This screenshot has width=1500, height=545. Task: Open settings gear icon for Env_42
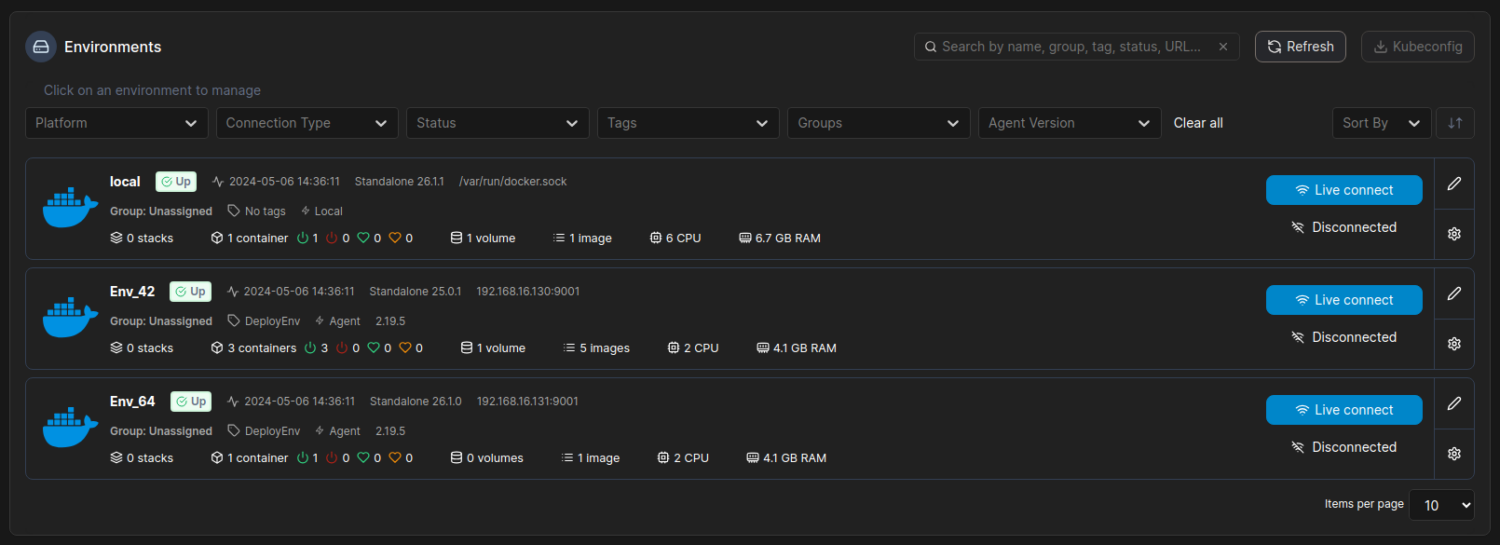point(1454,344)
